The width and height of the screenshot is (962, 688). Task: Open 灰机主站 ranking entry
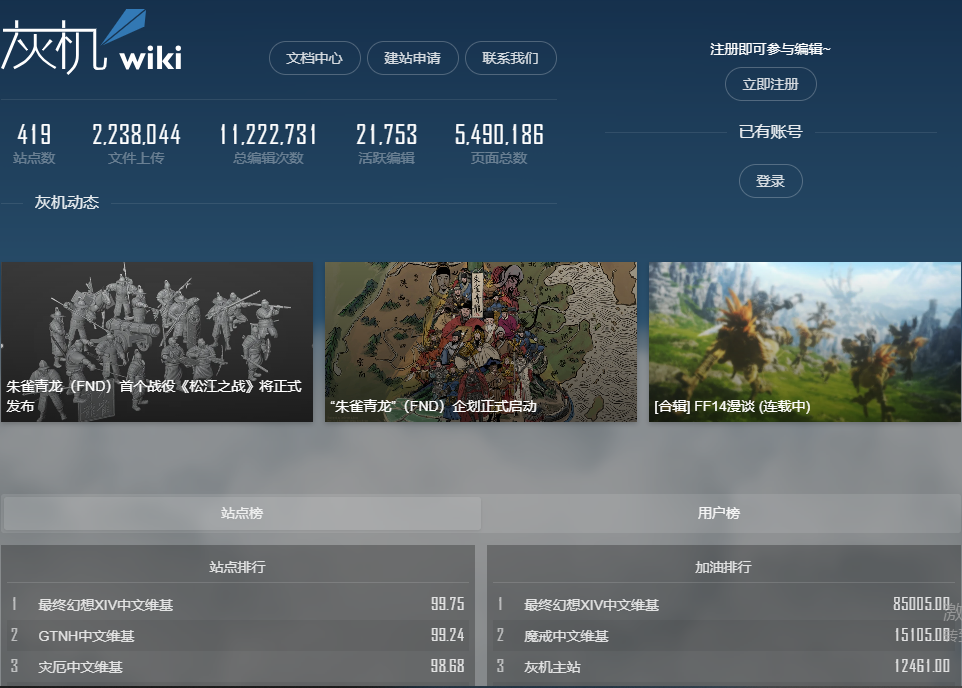(x=552, y=667)
